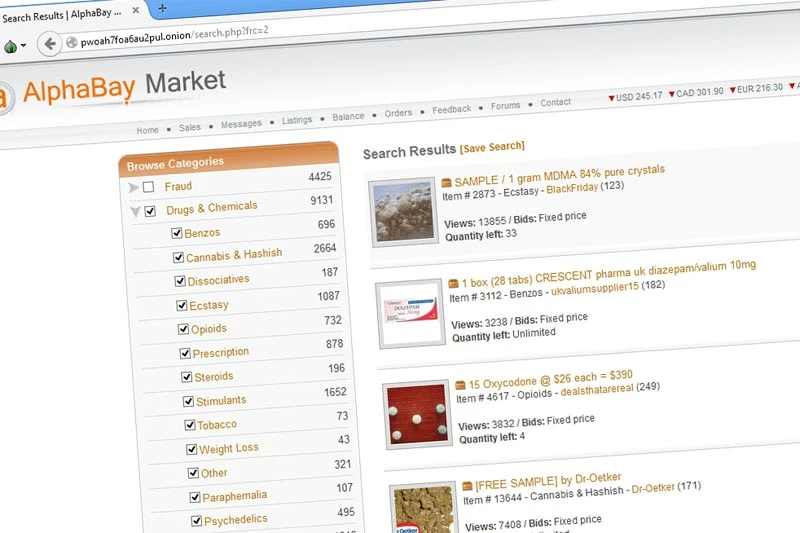Select the Search Results AlphaBay browser tab

[70, 14]
